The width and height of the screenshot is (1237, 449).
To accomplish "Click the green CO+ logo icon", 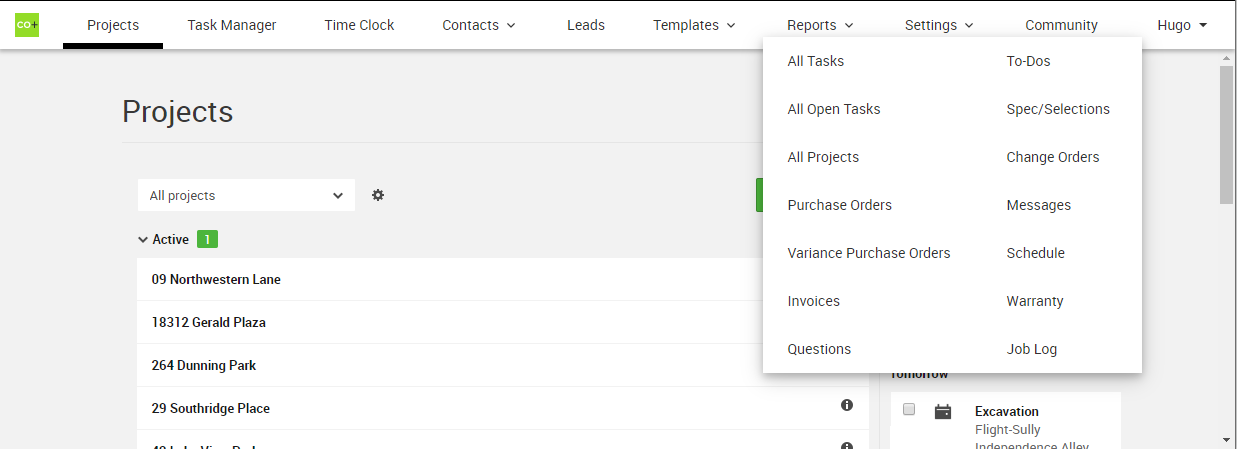I will point(27,25).
